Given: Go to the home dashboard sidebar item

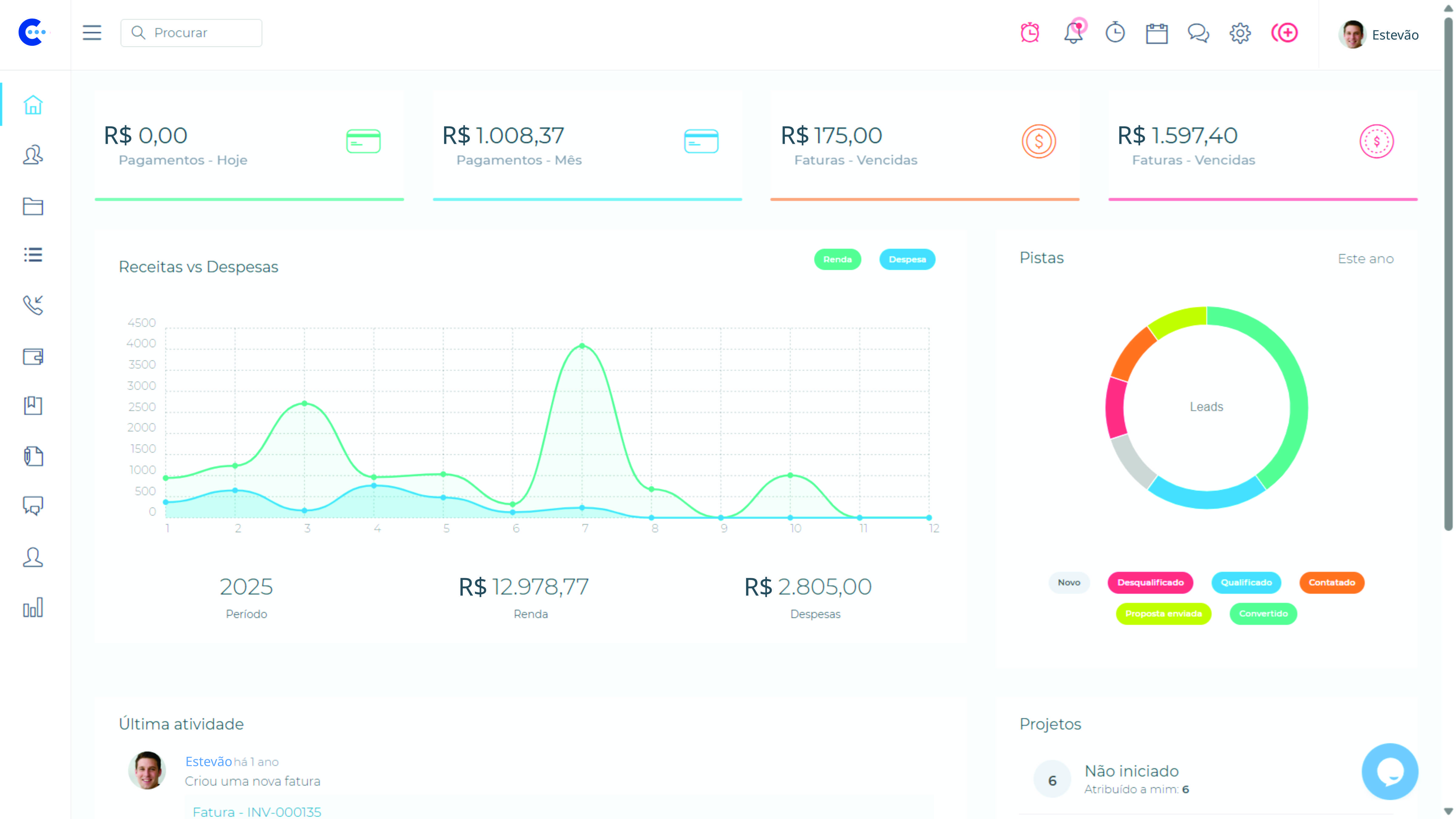Looking at the screenshot, I should click(33, 105).
